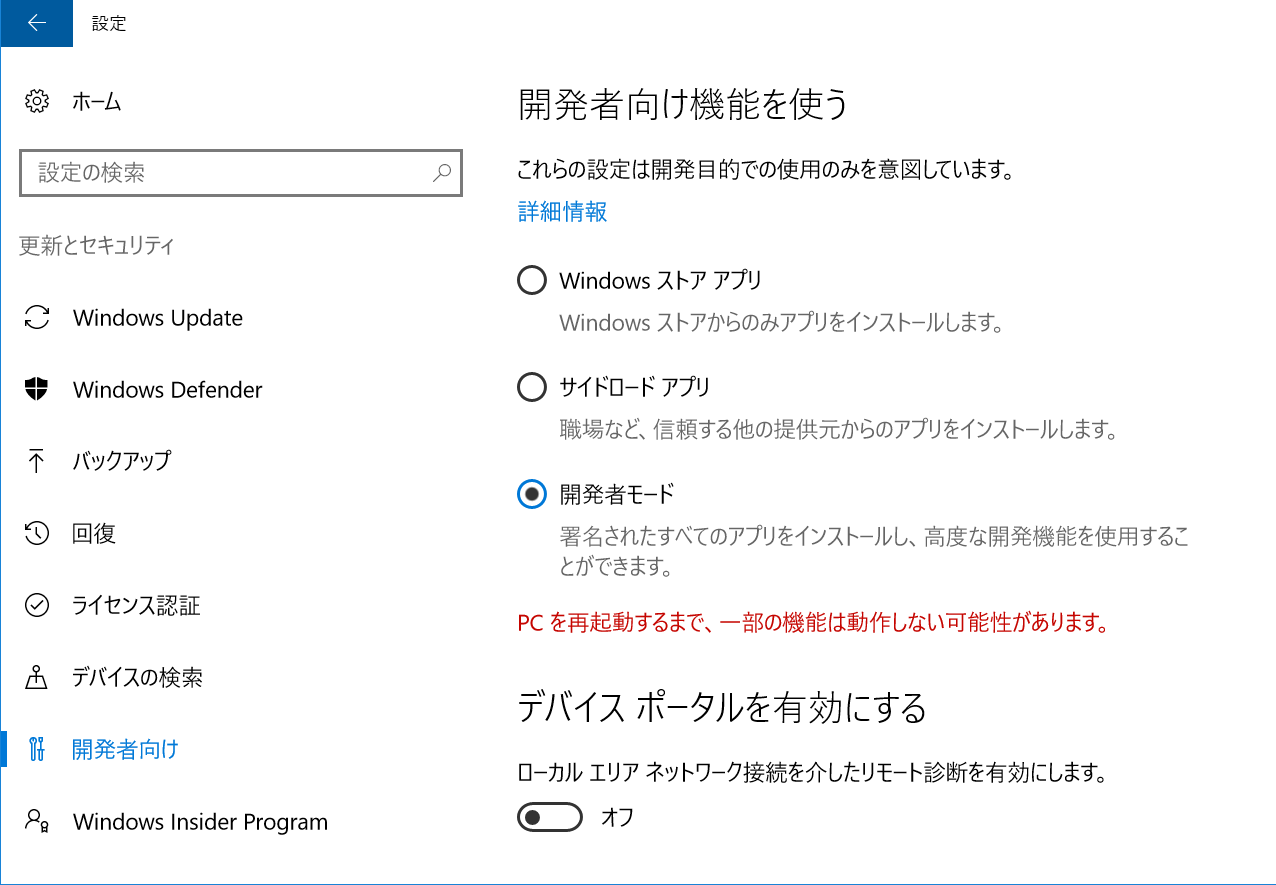Click the Find My Device icon

(37, 677)
